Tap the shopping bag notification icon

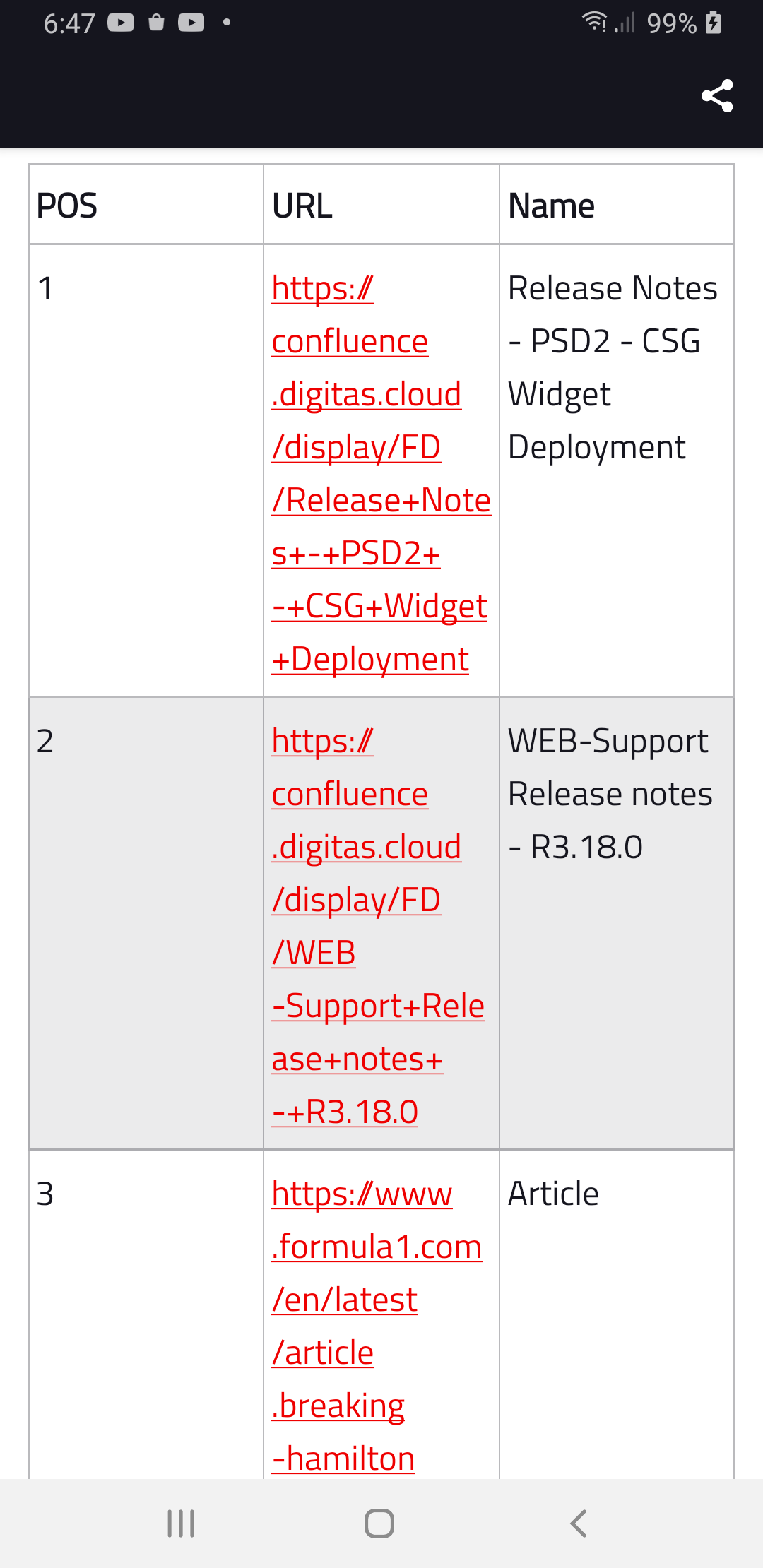point(156,23)
